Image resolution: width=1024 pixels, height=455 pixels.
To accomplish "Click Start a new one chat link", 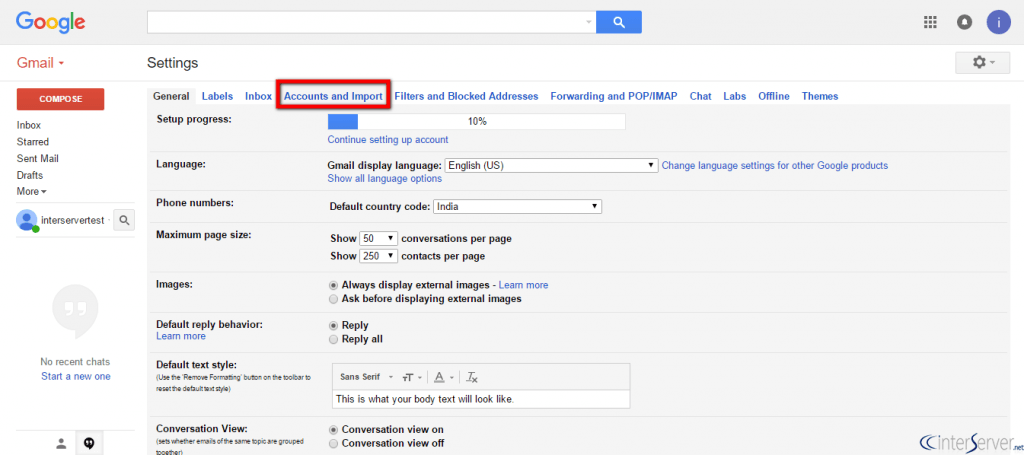I will 76,377.
